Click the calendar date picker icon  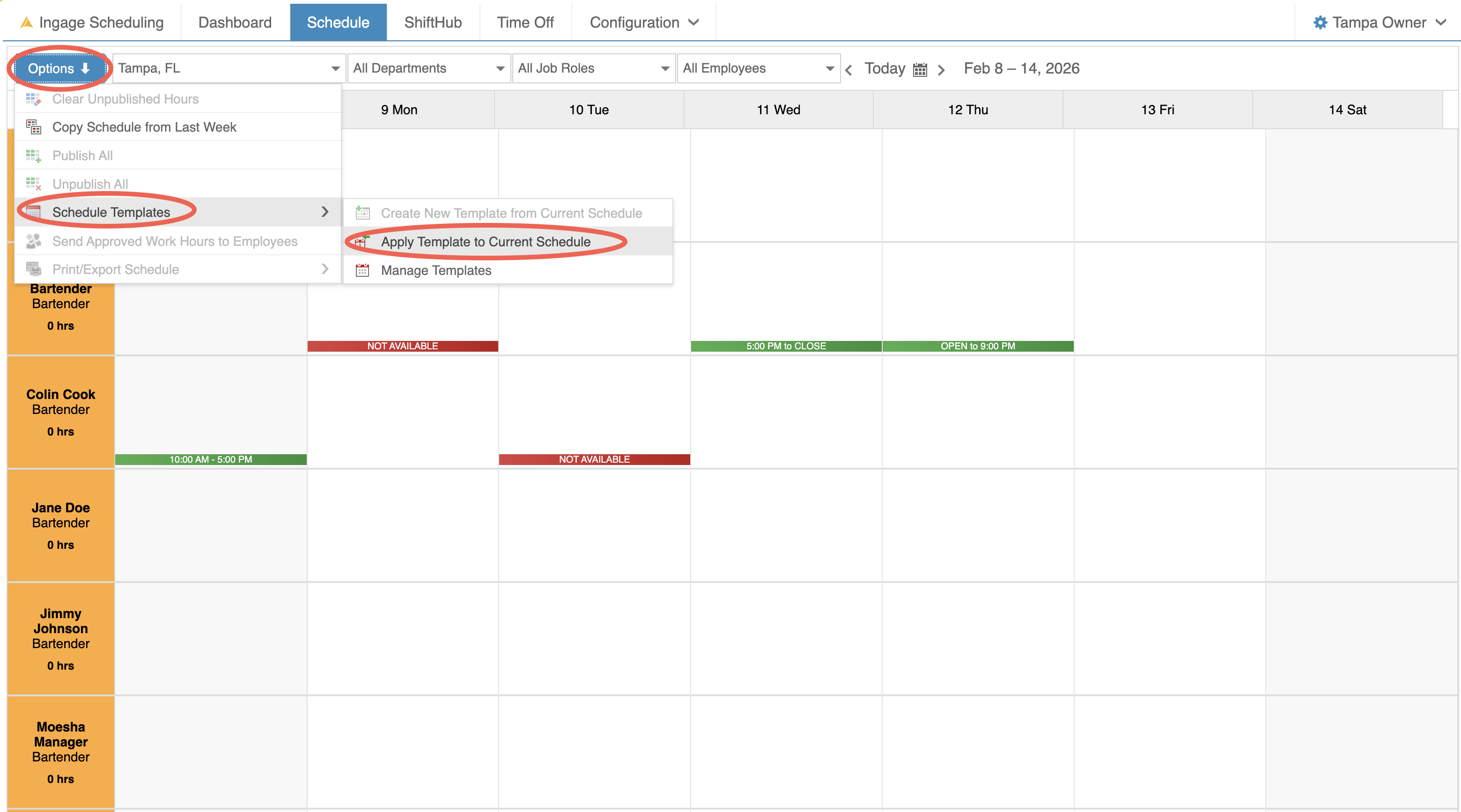tap(920, 69)
